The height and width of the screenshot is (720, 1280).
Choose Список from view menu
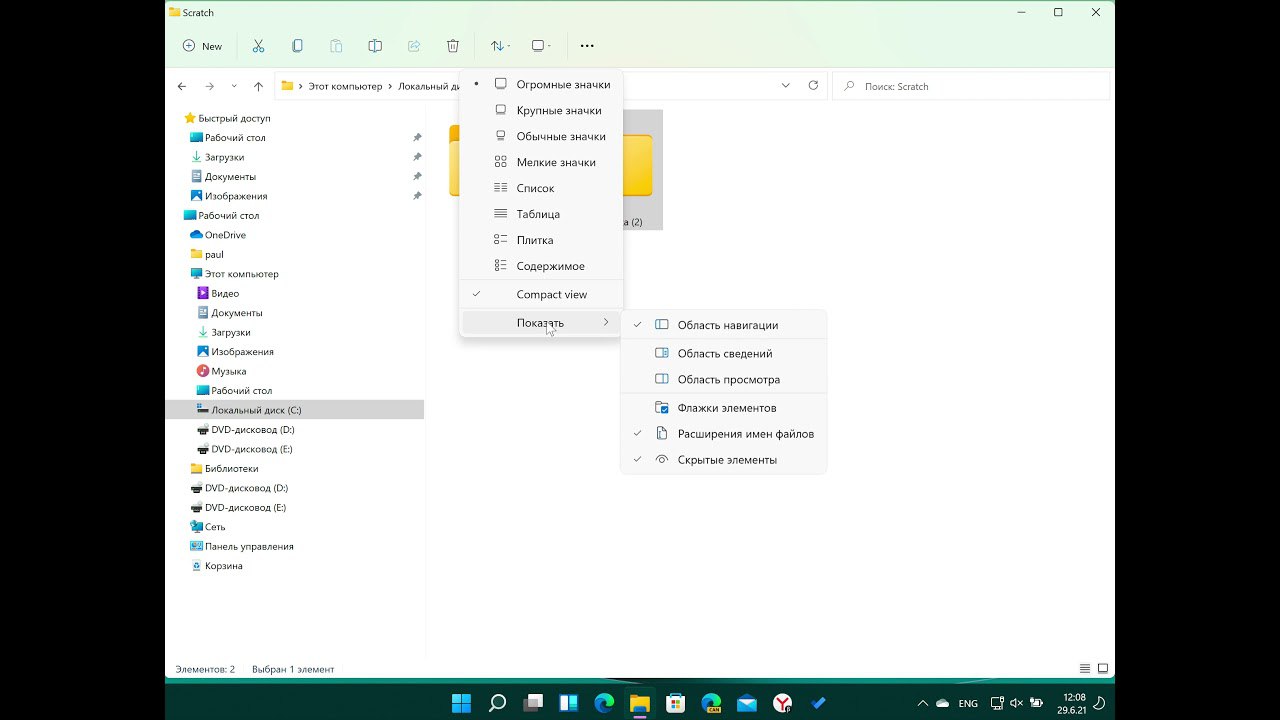[x=541, y=188]
